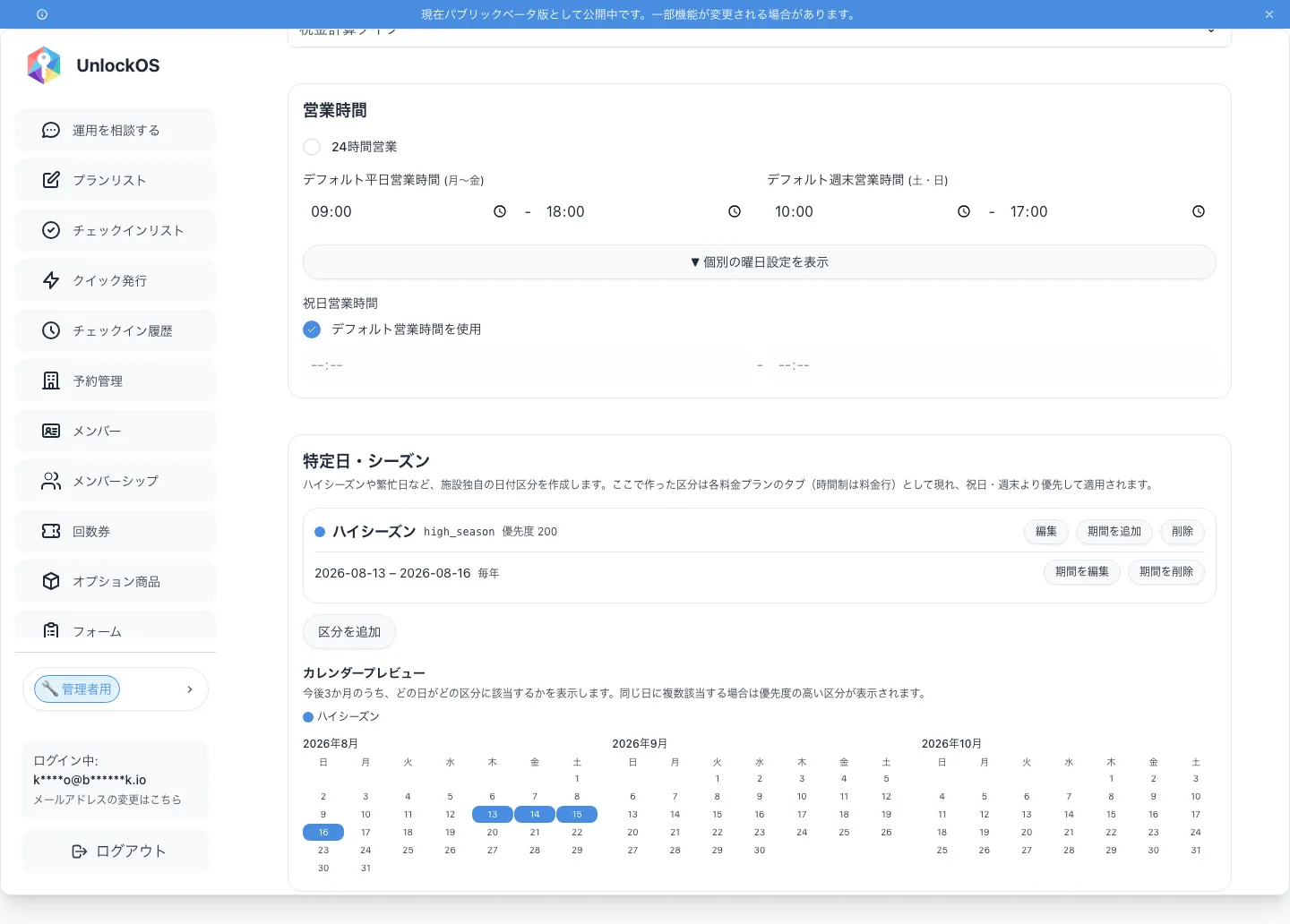This screenshot has height=924, width=1290.
Task: Open 予約管理 from the sidebar
Action: pos(116,381)
